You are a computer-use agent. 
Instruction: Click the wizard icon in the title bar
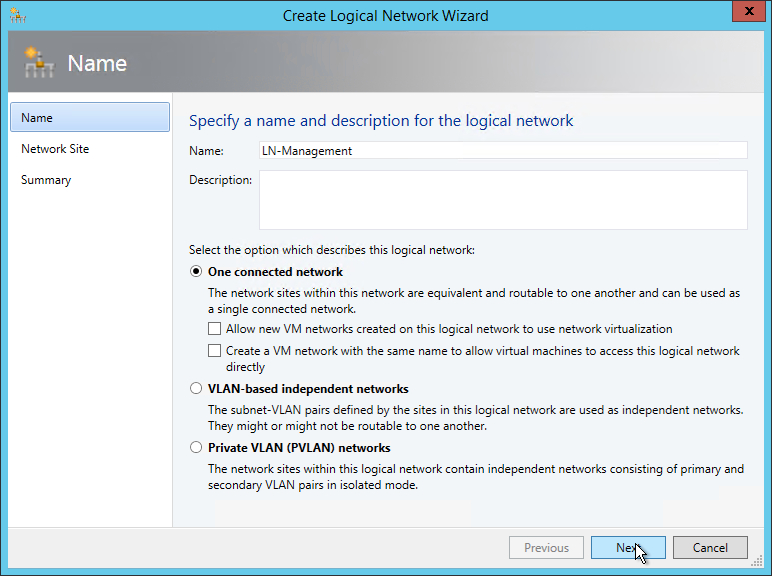18,16
